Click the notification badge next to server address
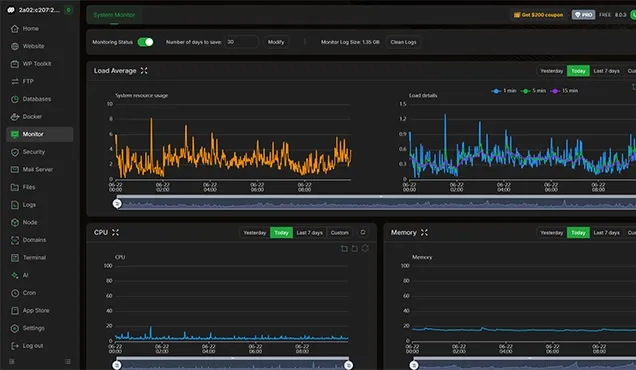Viewport: 636px width, 370px height. (69, 10)
